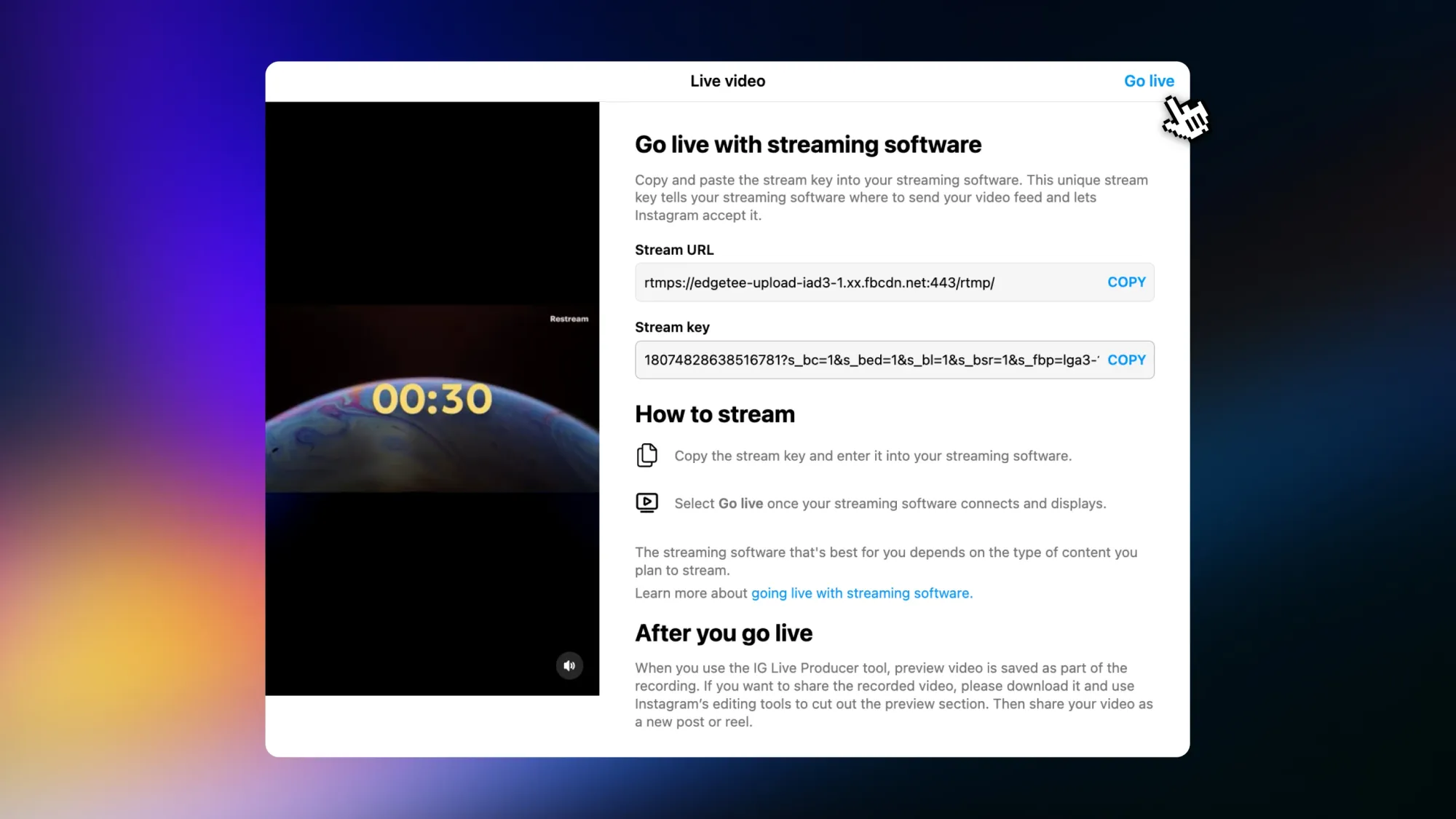Click bold Go live text in instructions

point(740,504)
